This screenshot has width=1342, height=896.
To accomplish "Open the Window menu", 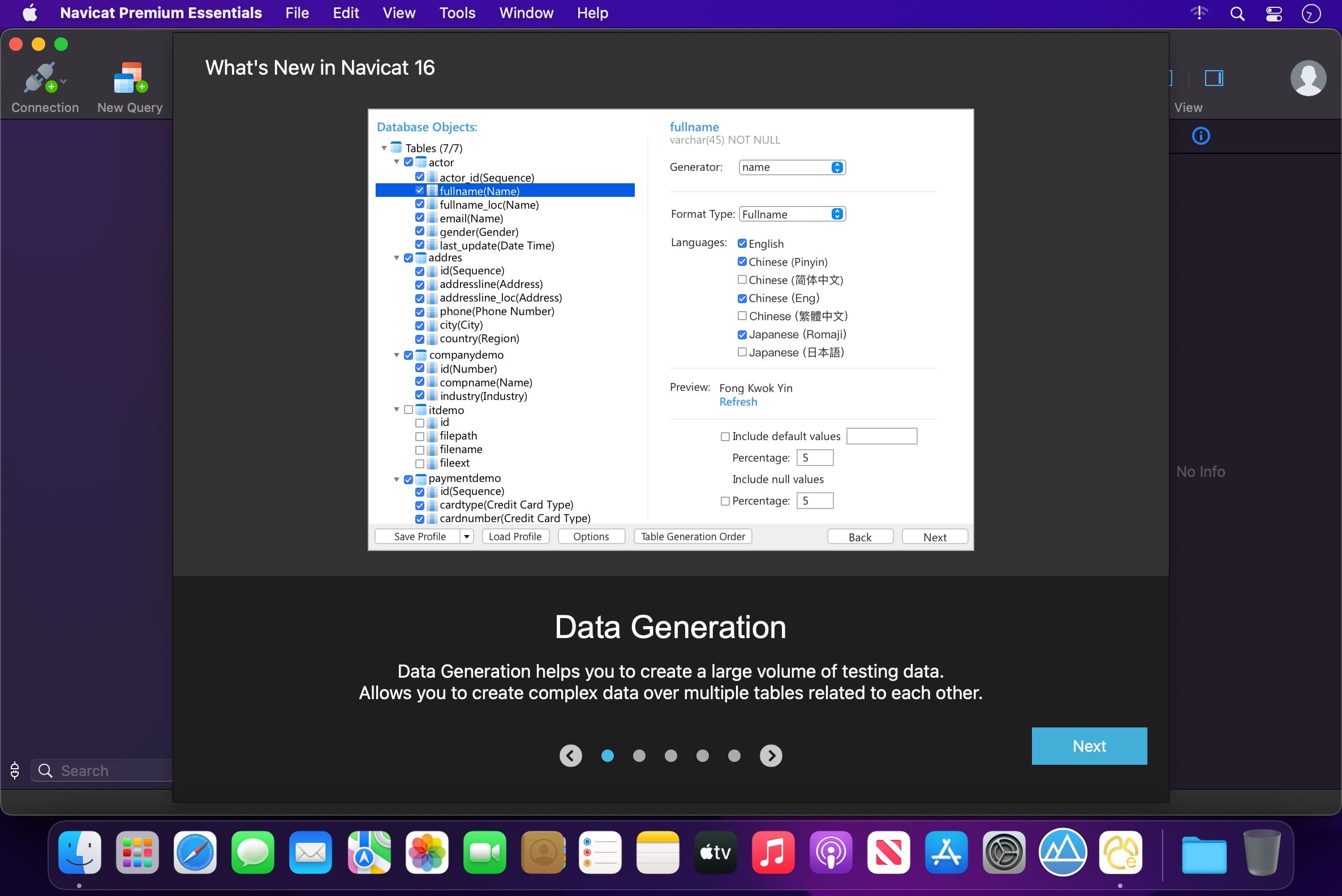I will pos(526,12).
